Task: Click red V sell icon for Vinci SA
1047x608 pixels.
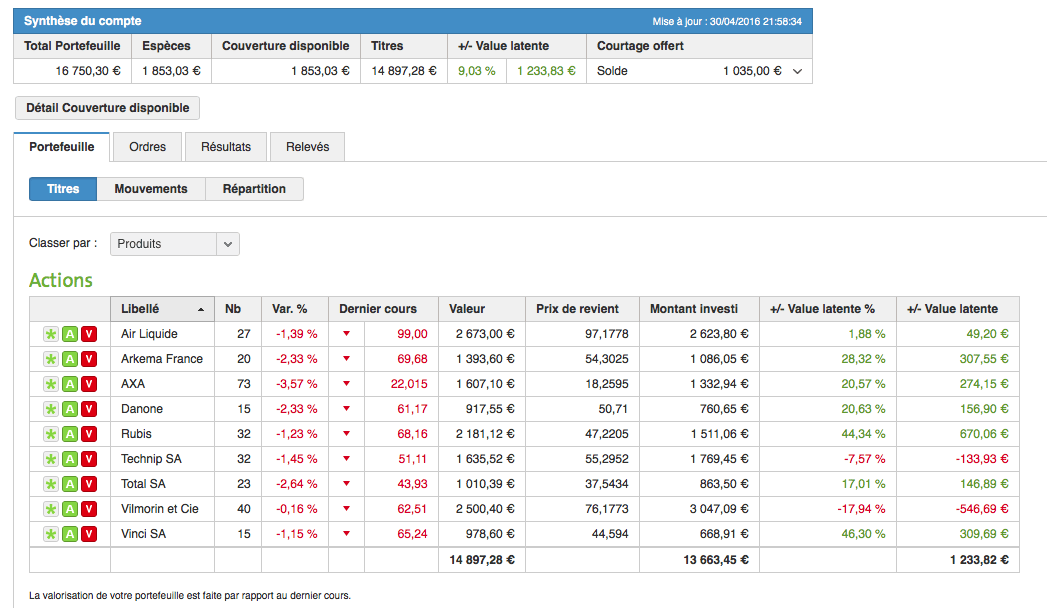Action: [x=89, y=534]
